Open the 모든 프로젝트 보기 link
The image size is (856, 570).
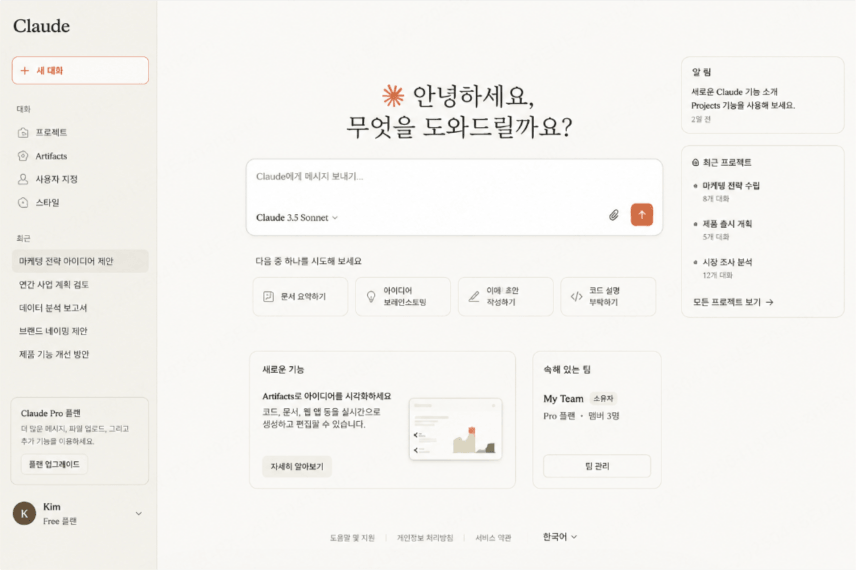click(x=733, y=302)
